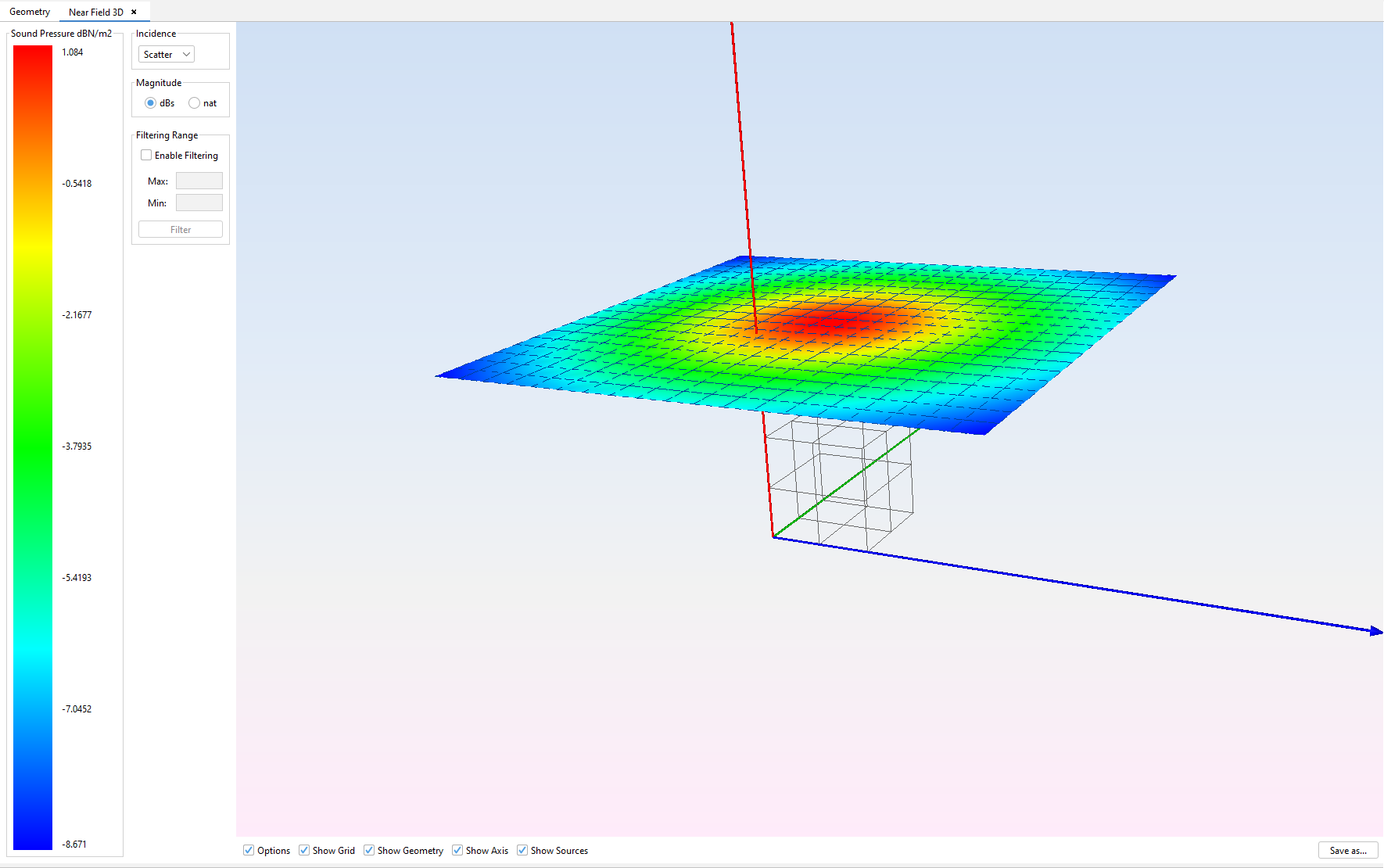Hide the grid with Show Grid
The height and width of the screenshot is (868, 1384).
coord(304,851)
